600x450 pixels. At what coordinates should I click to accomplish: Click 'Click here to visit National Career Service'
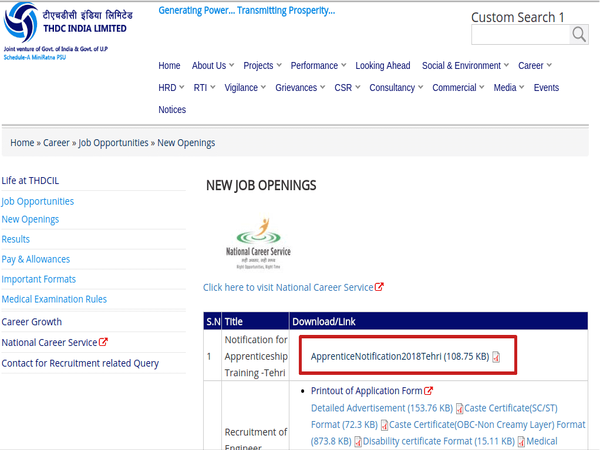point(288,287)
